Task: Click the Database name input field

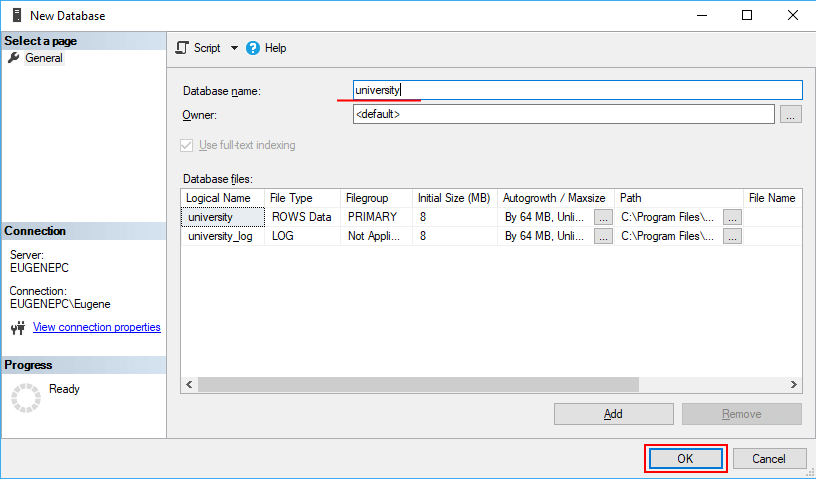Action: [578, 90]
